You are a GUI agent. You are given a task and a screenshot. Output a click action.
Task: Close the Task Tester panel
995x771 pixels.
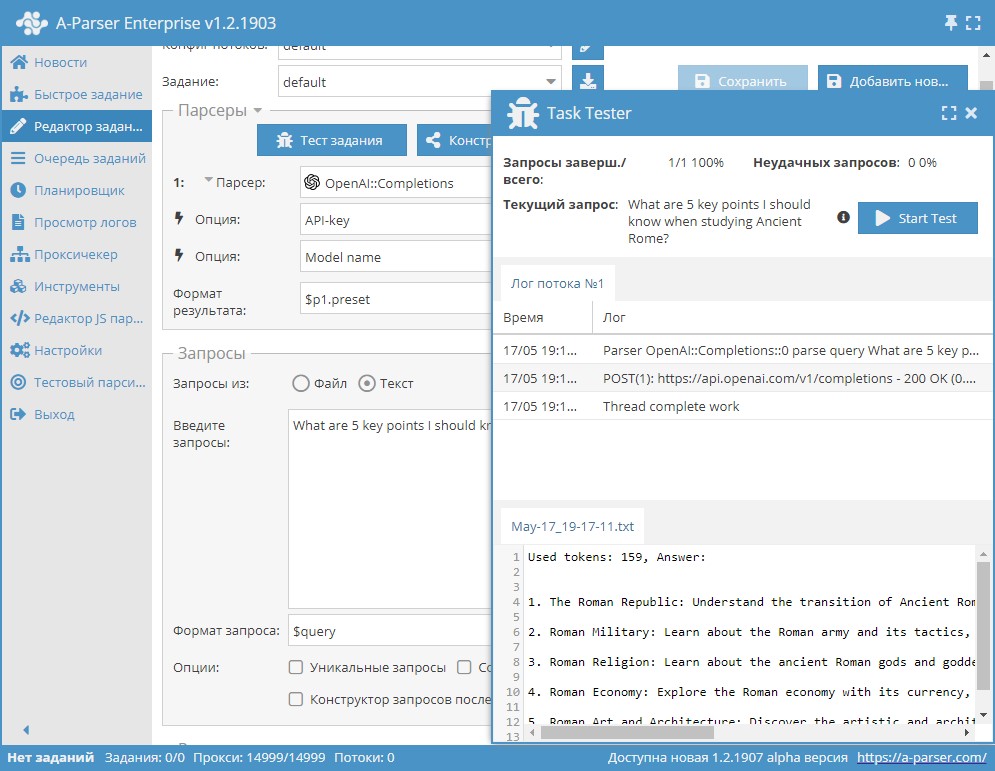point(971,113)
